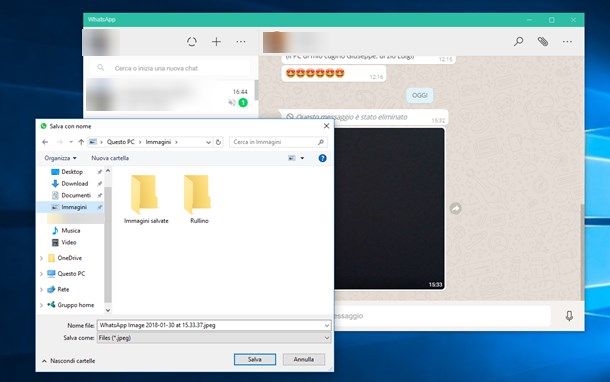Open the Save dialog help button

coord(322,158)
